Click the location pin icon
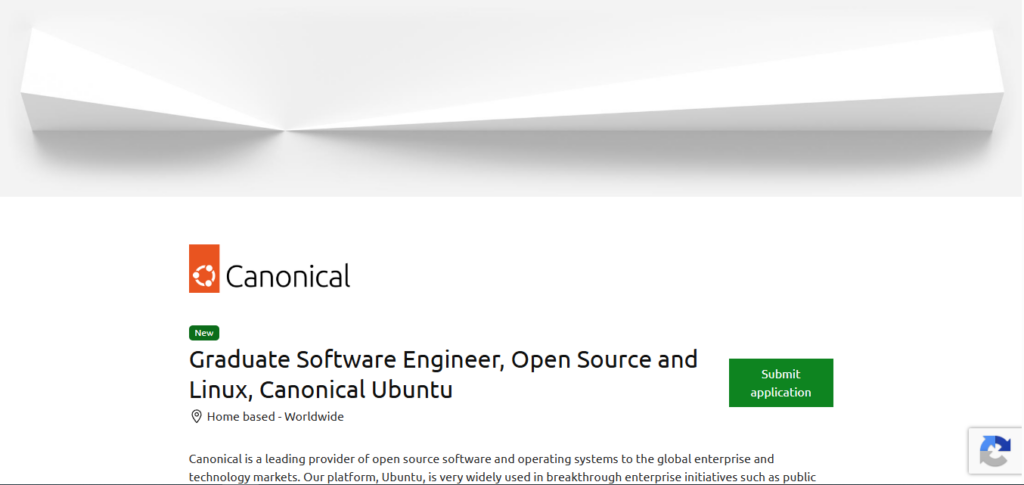This screenshot has height=485, width=1024. point(196,416)
